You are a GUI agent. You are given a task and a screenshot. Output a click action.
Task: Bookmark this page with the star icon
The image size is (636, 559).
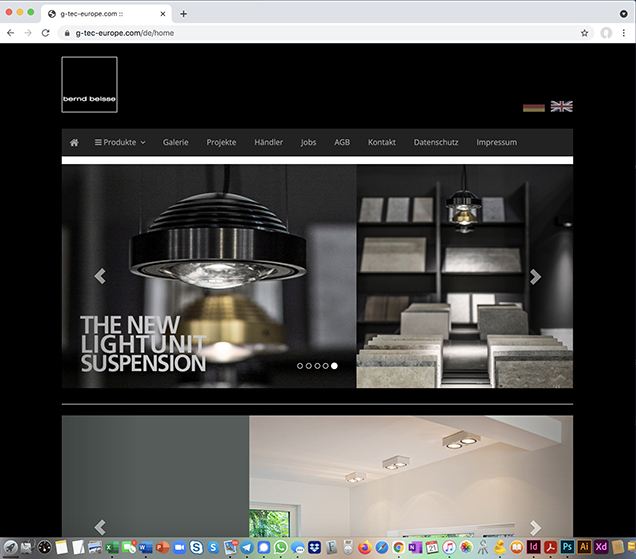pos(585,33)
